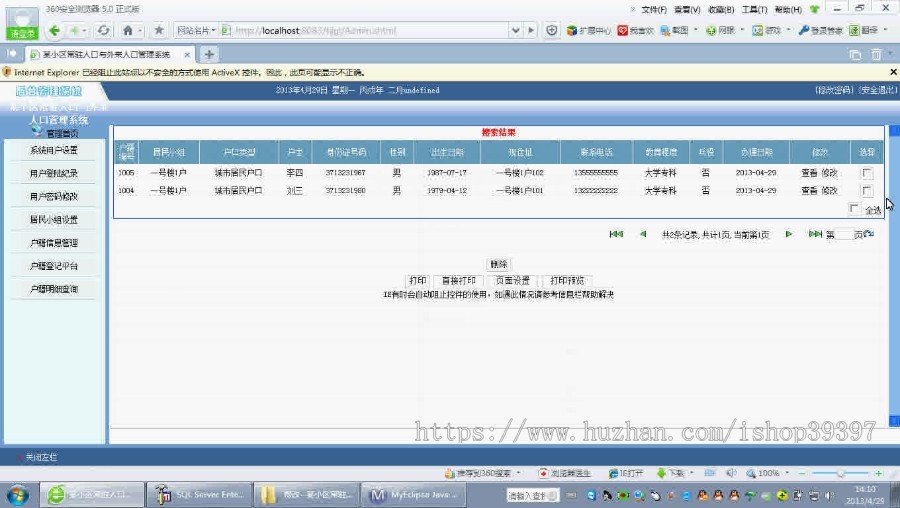The image size is (900, 508).
Task: Select the 系统用户设置 sidebar item
Action: [53, 150]
